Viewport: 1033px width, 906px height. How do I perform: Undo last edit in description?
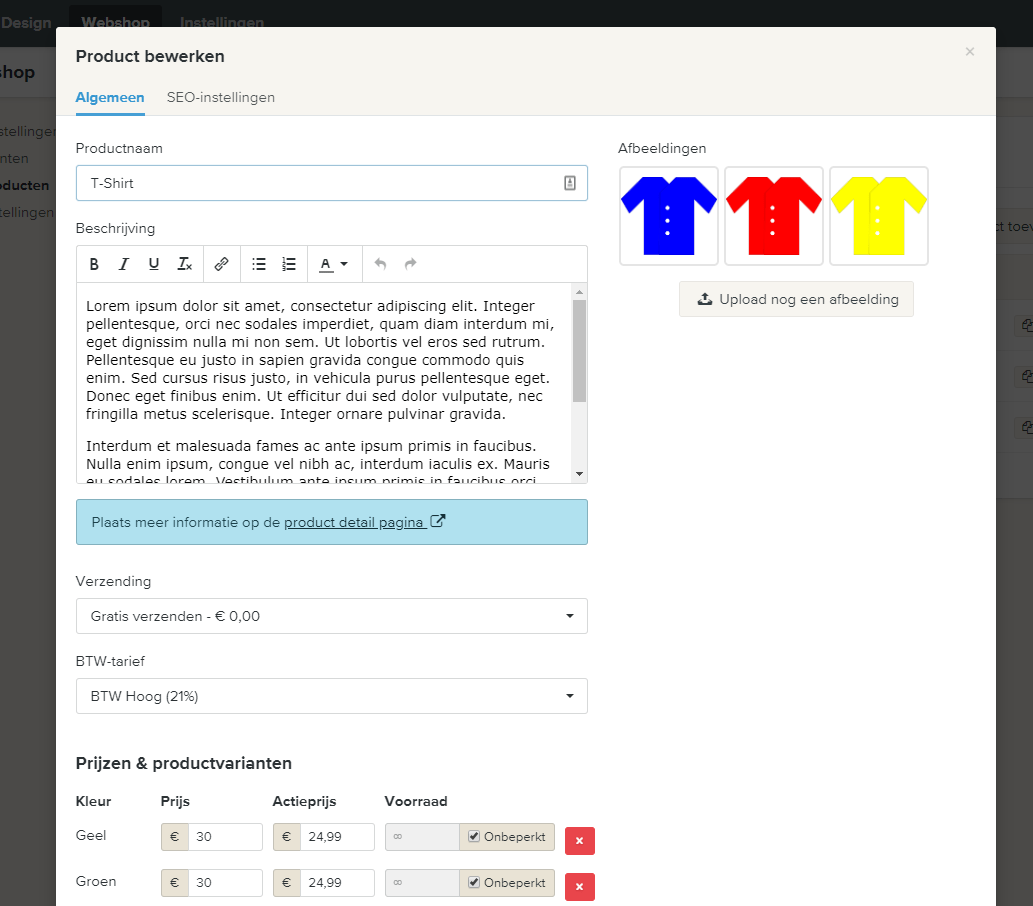[380, 264]
